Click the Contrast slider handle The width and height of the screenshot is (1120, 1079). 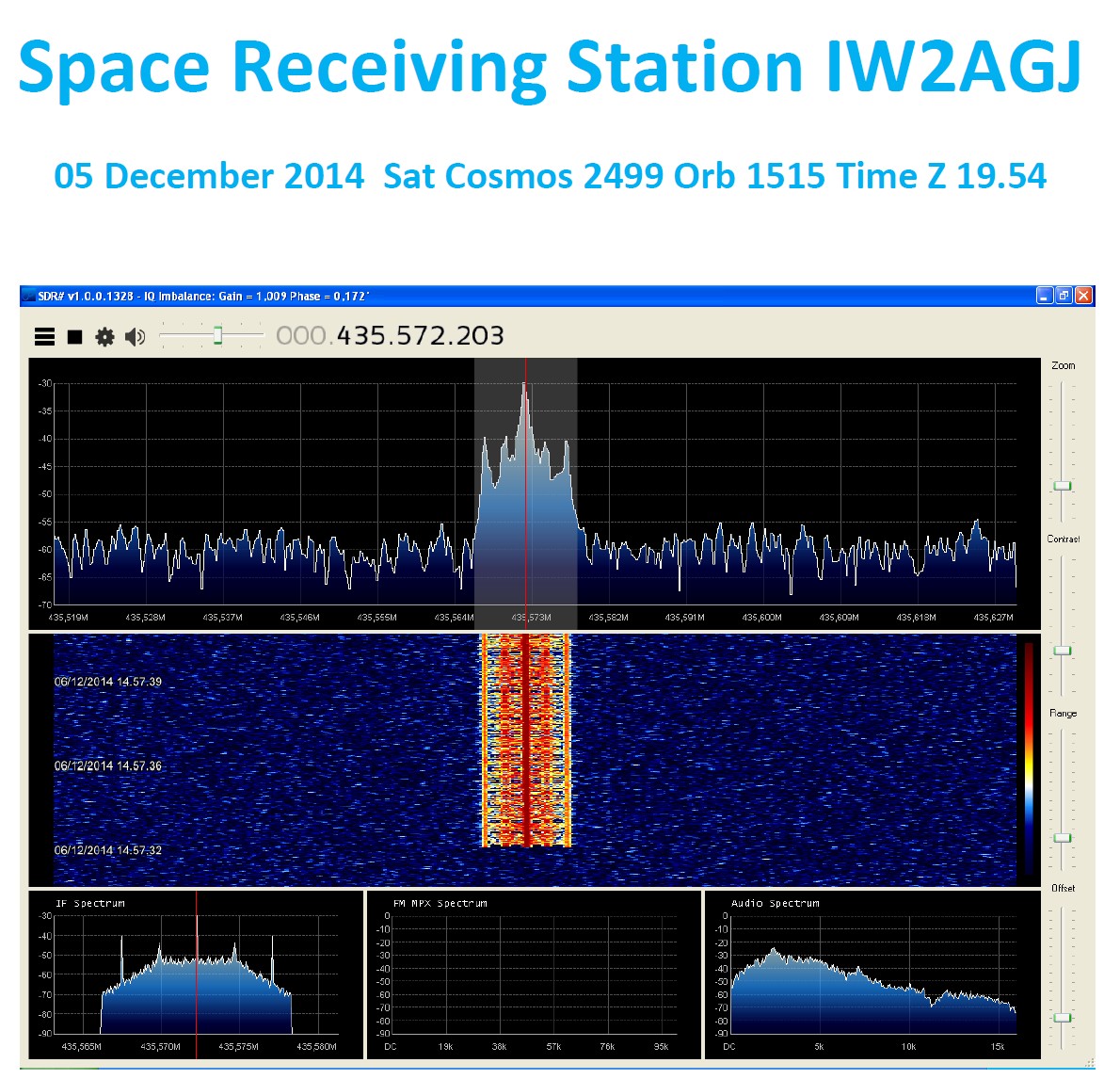coord(1062,651)
